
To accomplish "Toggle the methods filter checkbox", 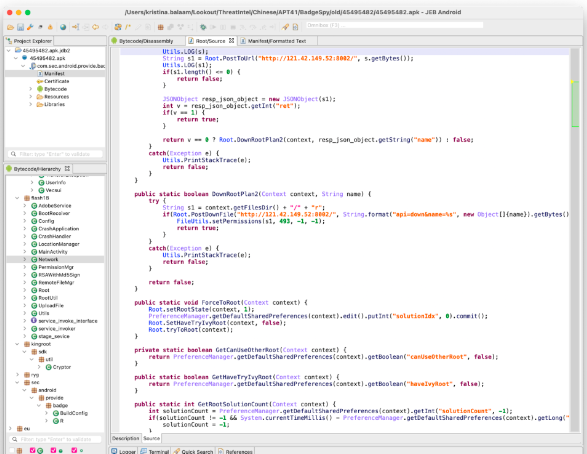I will (54, 451).
